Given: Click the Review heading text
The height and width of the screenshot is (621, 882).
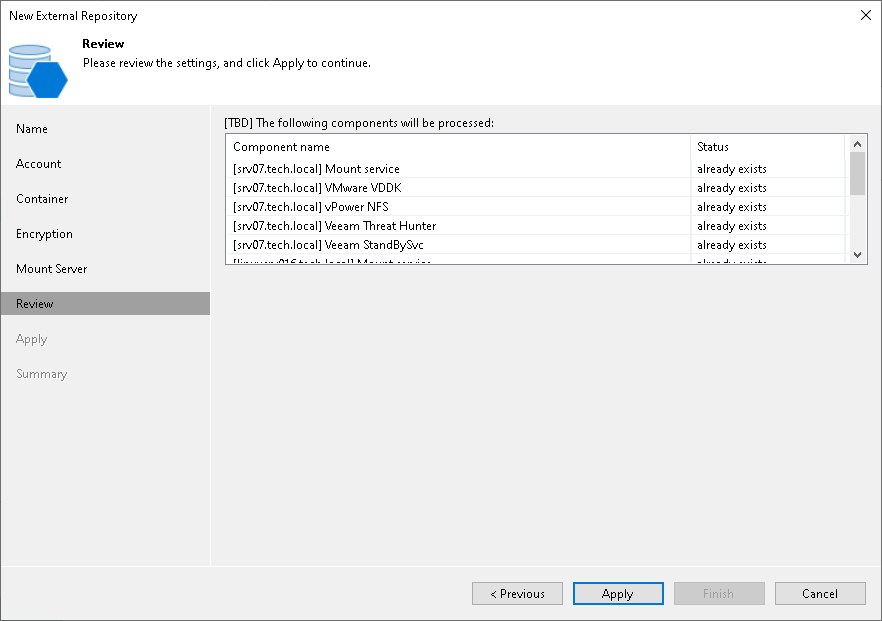Looking at the screenshot, I should 103,43.
